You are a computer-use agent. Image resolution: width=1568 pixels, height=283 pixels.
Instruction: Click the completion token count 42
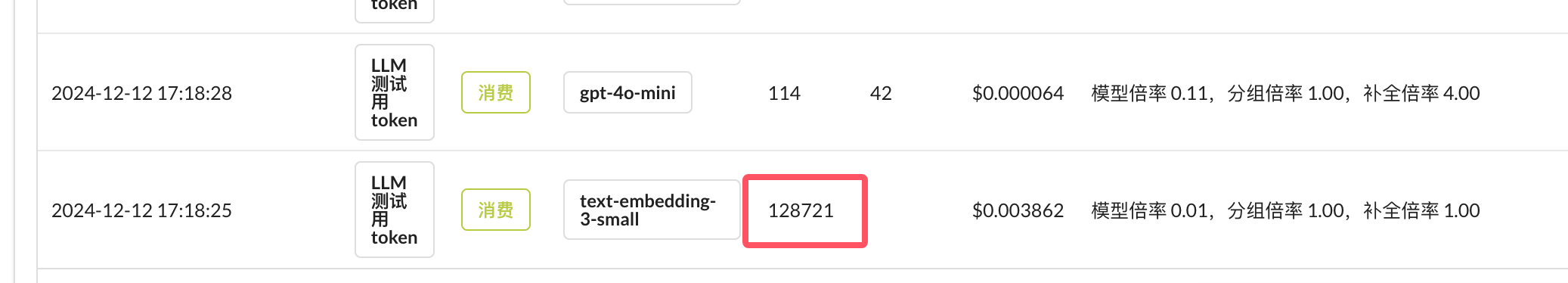(x=881, y=93)
